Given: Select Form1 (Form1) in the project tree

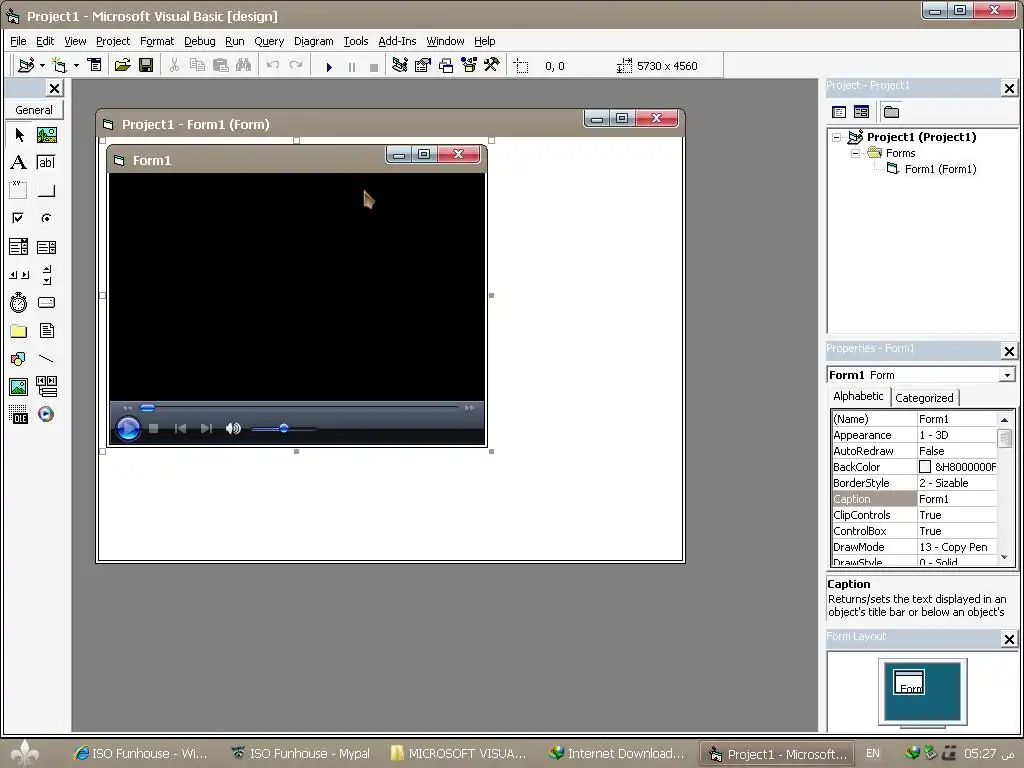Looking at the screenshot, I should [940, 169].
